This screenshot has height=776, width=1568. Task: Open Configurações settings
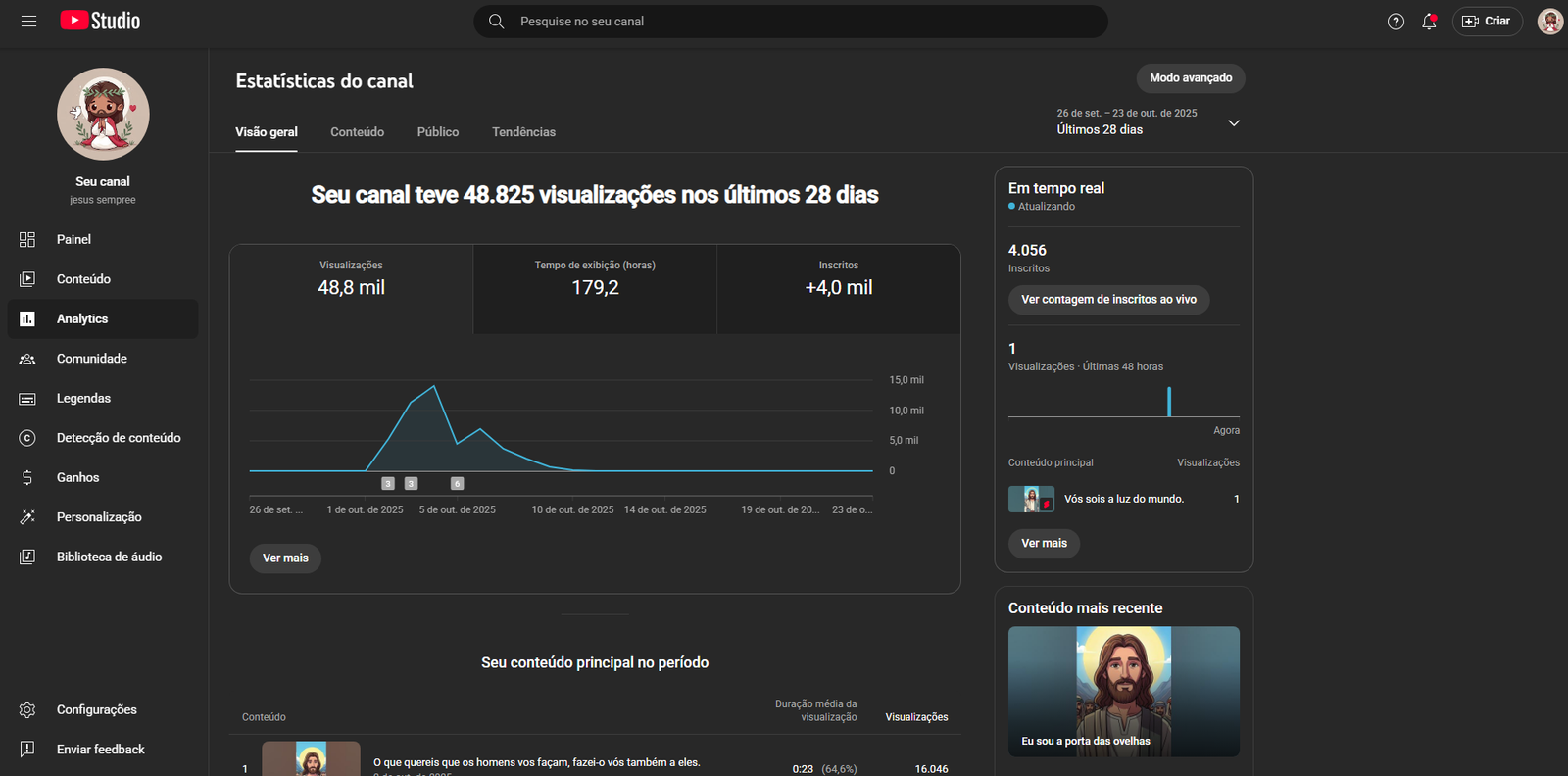(96, 709)
